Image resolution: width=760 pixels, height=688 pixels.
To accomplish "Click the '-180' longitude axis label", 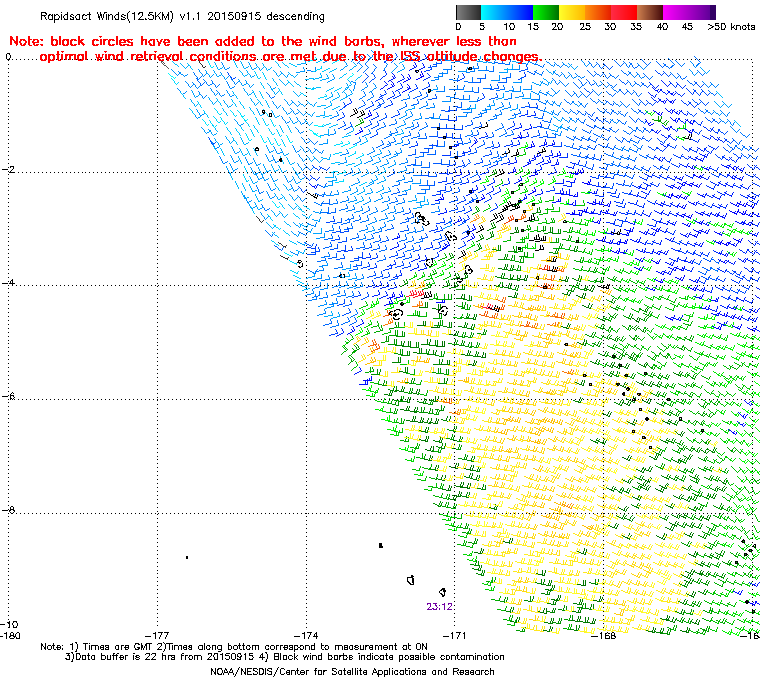I will 10,635.
